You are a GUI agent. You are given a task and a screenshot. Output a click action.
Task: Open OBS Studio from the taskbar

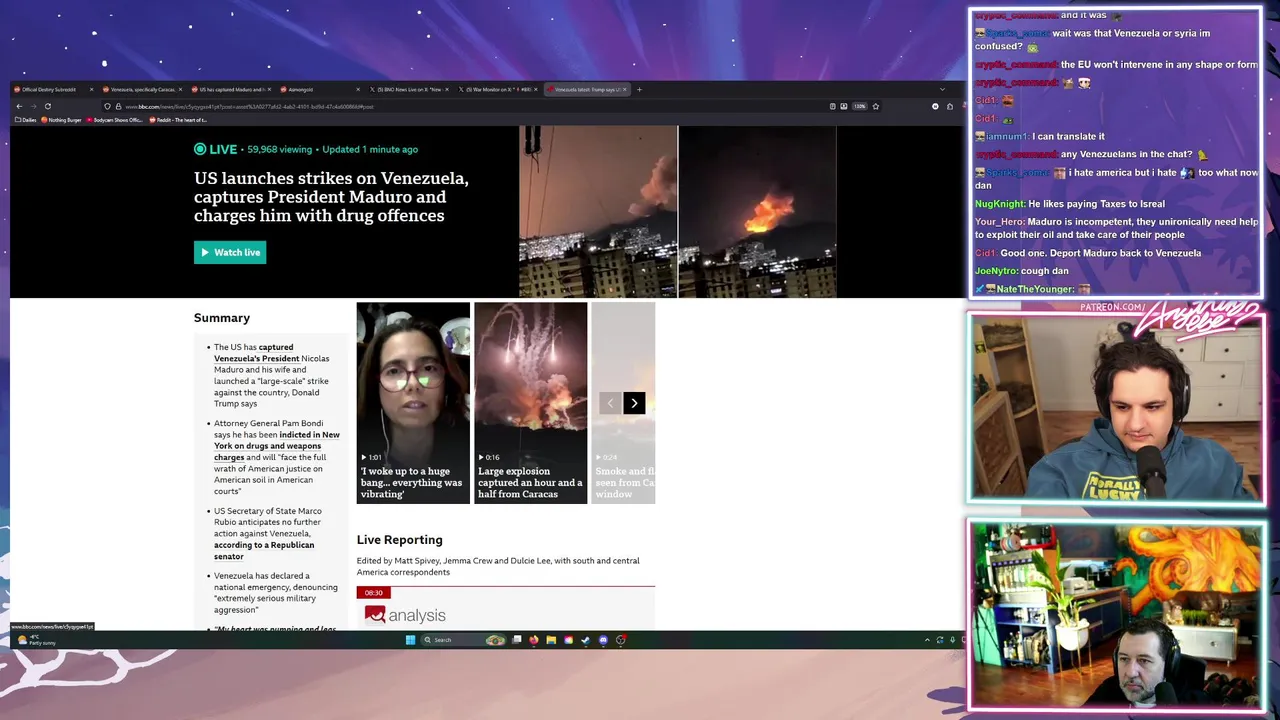tap(621, 640)
